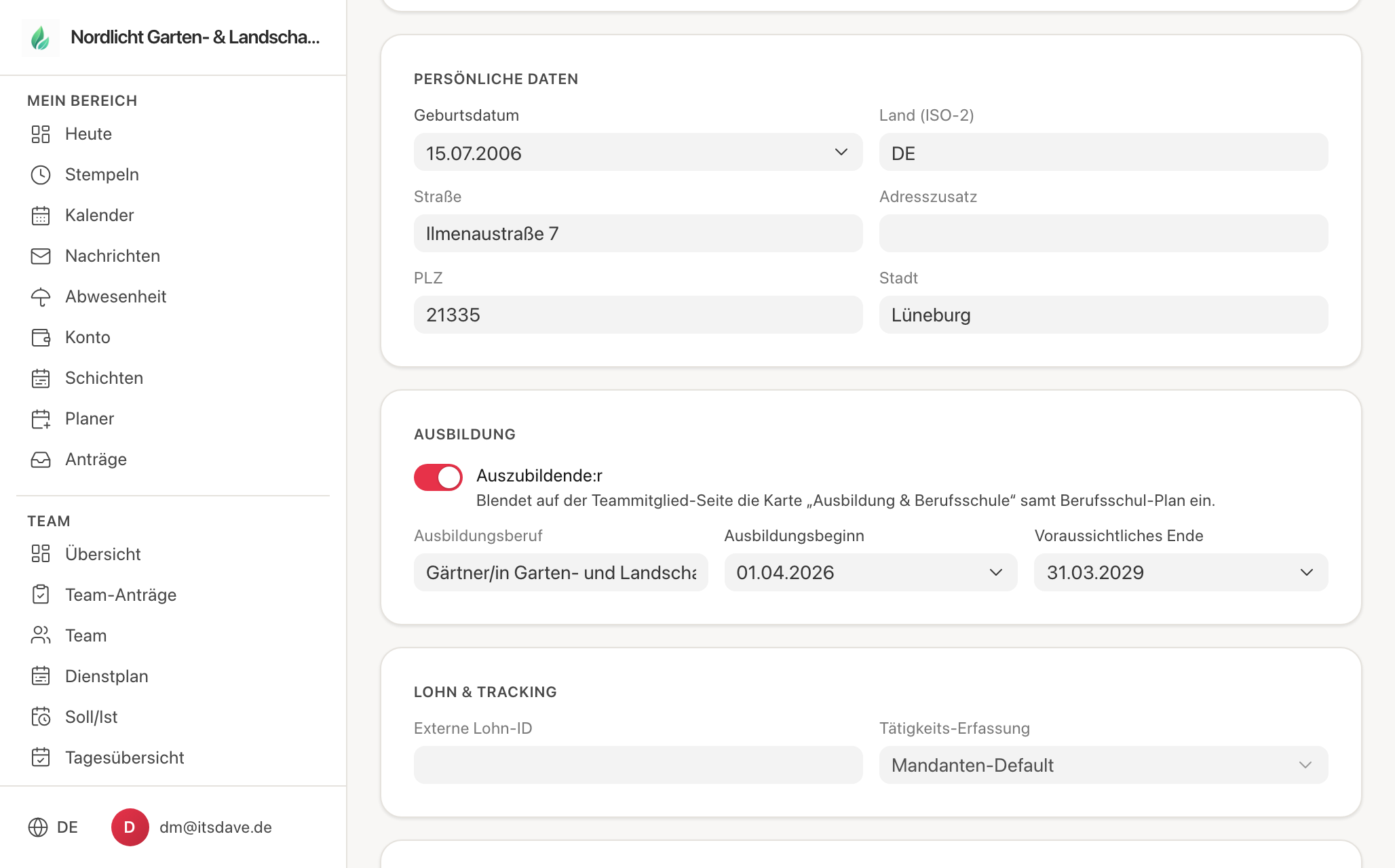This screenshot has width=1395, height=868.
Task: Click the Land (ISO-2) field
Action: point(1103,153)
